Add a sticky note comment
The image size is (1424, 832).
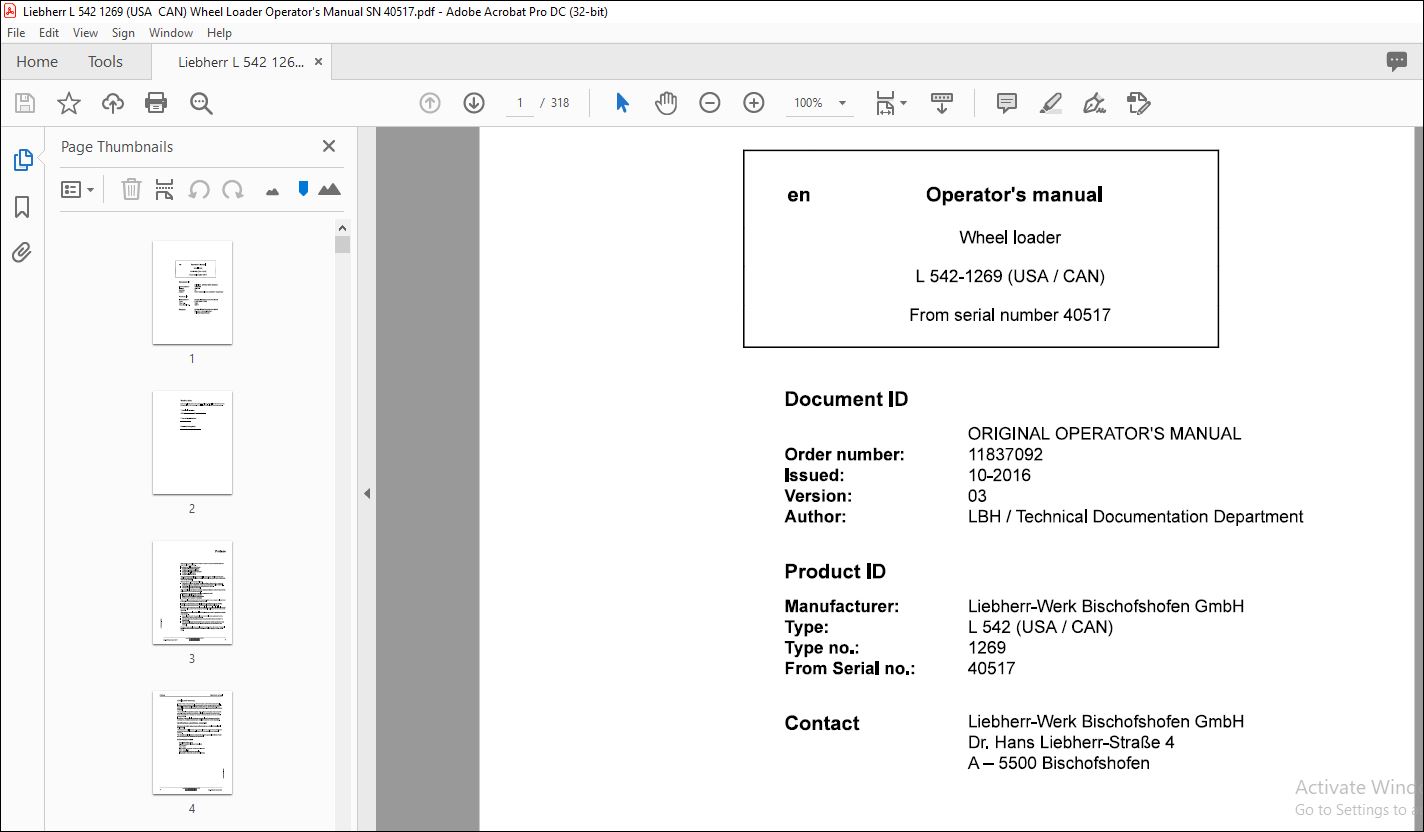(1007, 103)
